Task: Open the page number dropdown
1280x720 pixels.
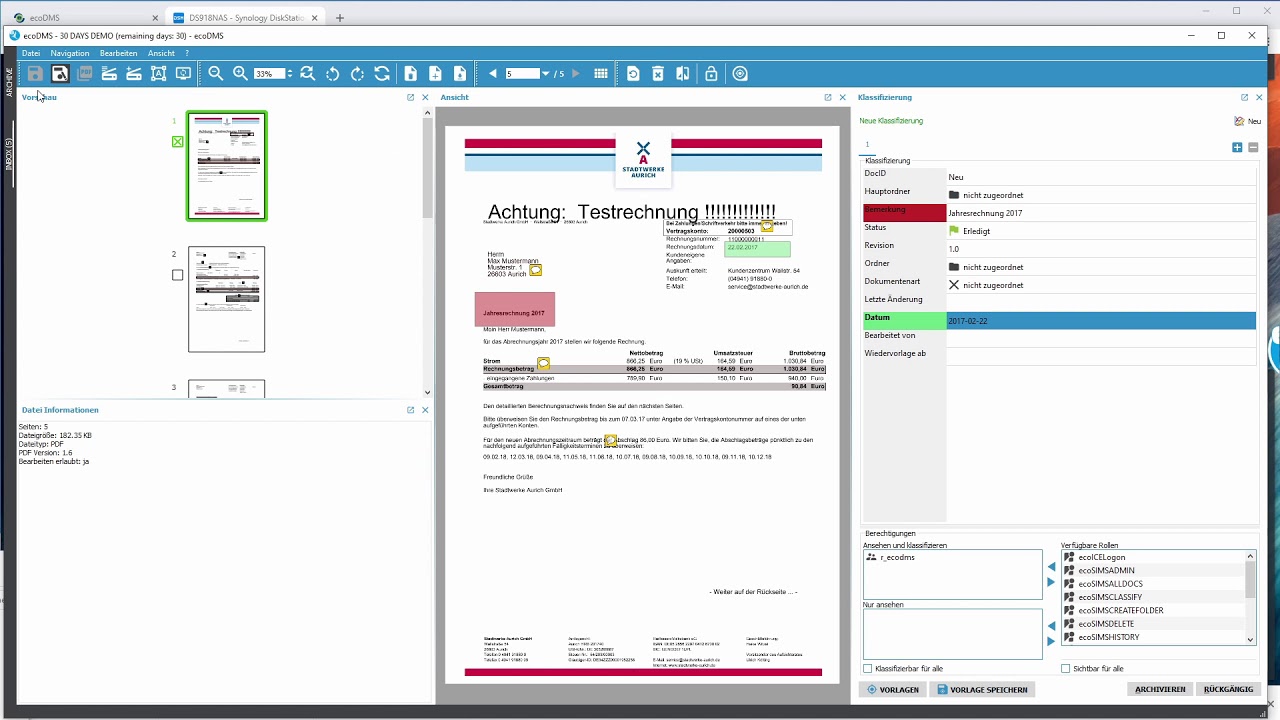Action: tap(546, 74)
